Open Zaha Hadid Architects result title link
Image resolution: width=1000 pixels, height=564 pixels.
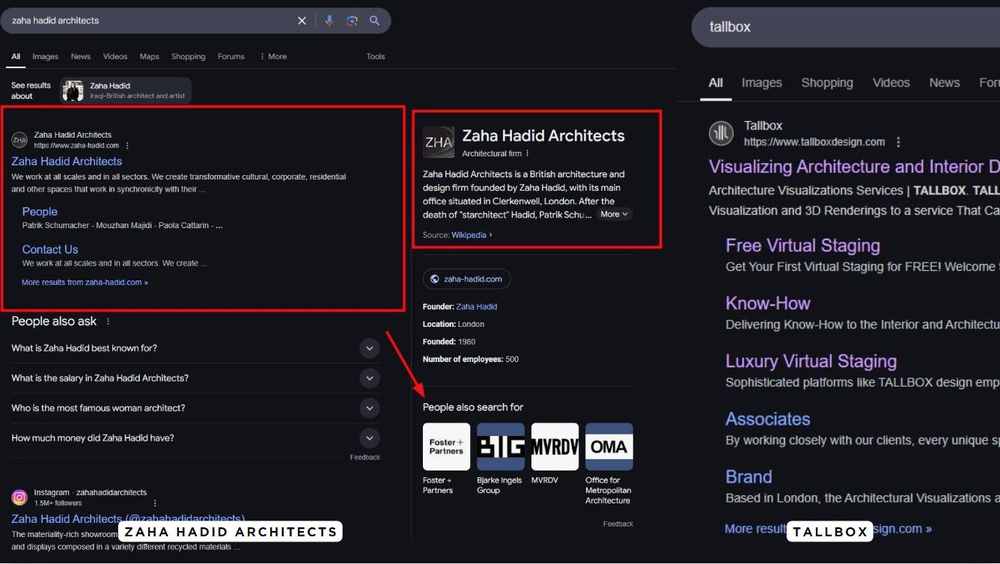click(66, 161)
